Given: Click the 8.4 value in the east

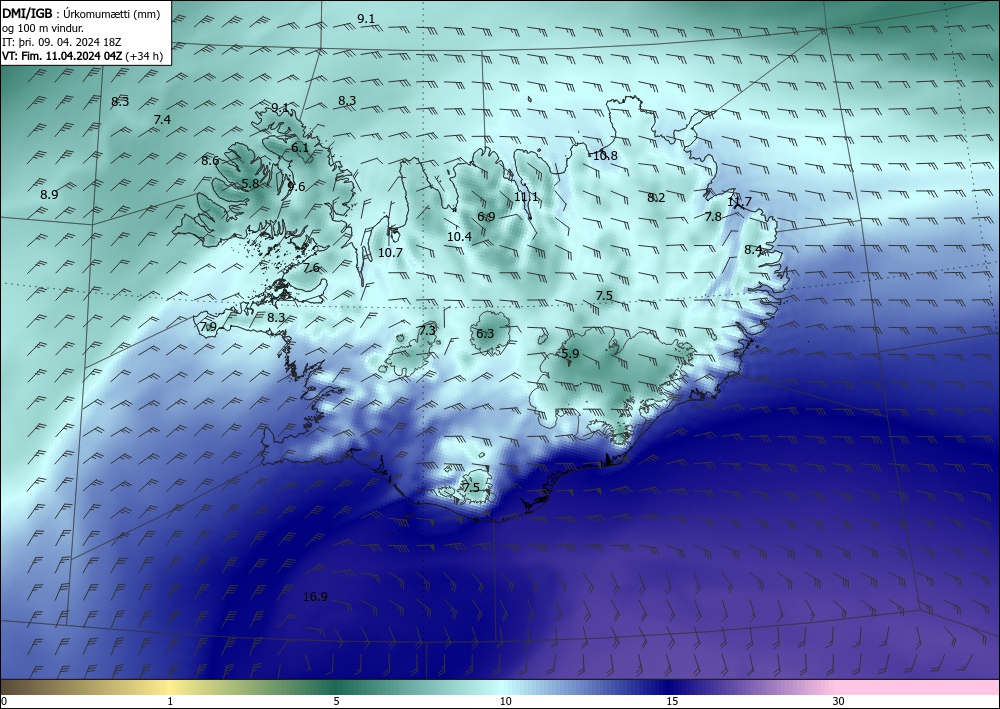Looking at the screenshot, I should click(753, 249).
